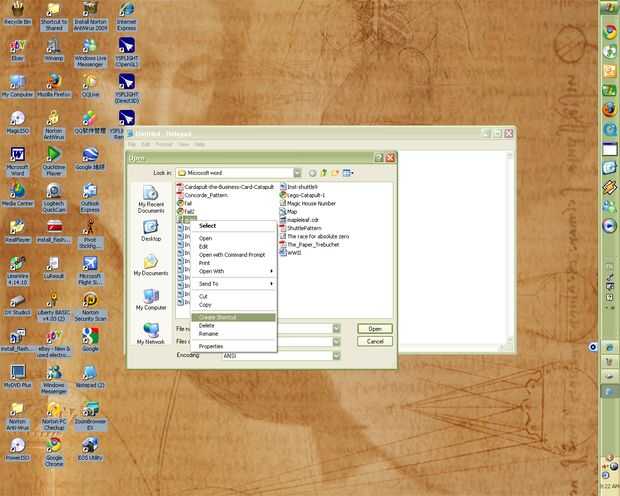
Task: Choose Copy in the context menu
Action: [233, 305]
